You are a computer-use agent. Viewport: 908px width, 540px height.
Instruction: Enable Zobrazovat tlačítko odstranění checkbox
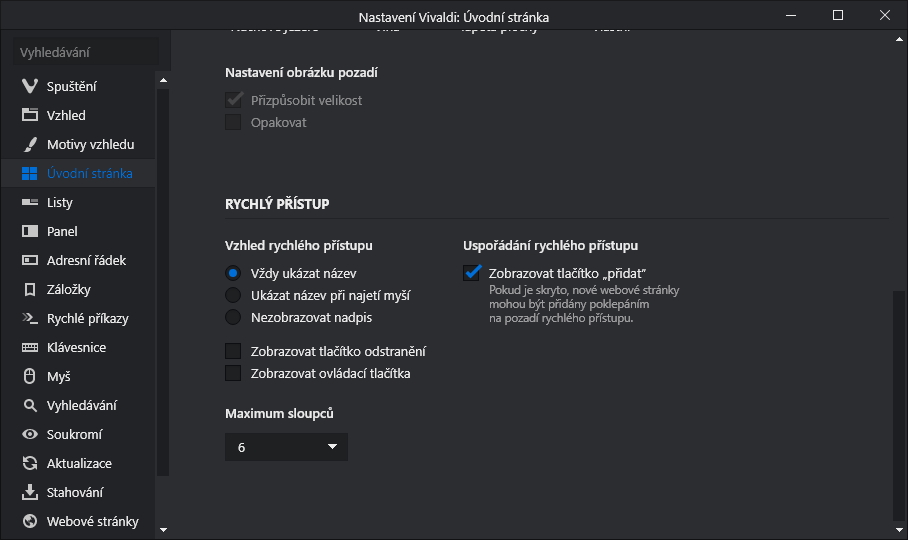click(233, 351)
